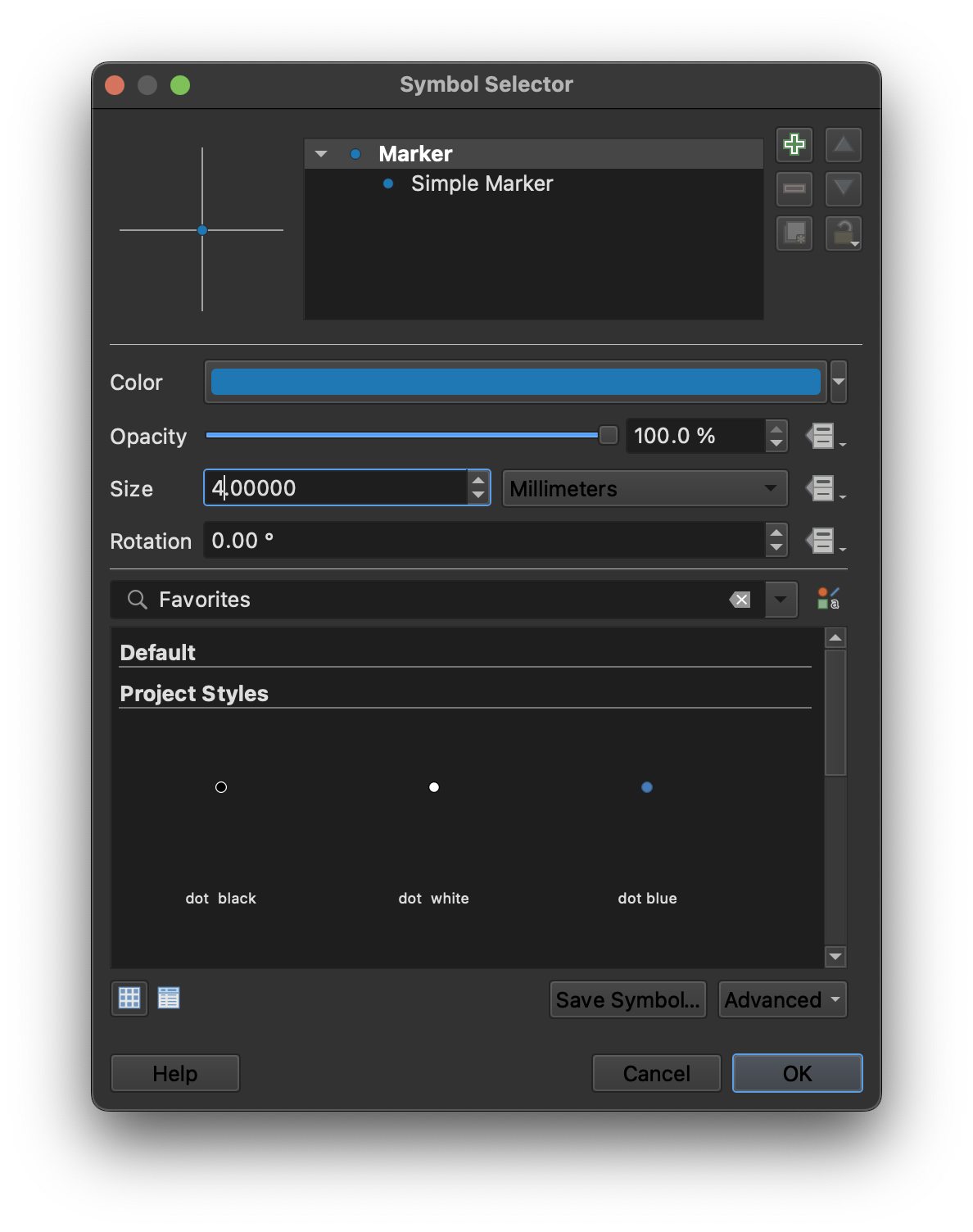Collapse the Marker tree node

[x=321, y=154]
